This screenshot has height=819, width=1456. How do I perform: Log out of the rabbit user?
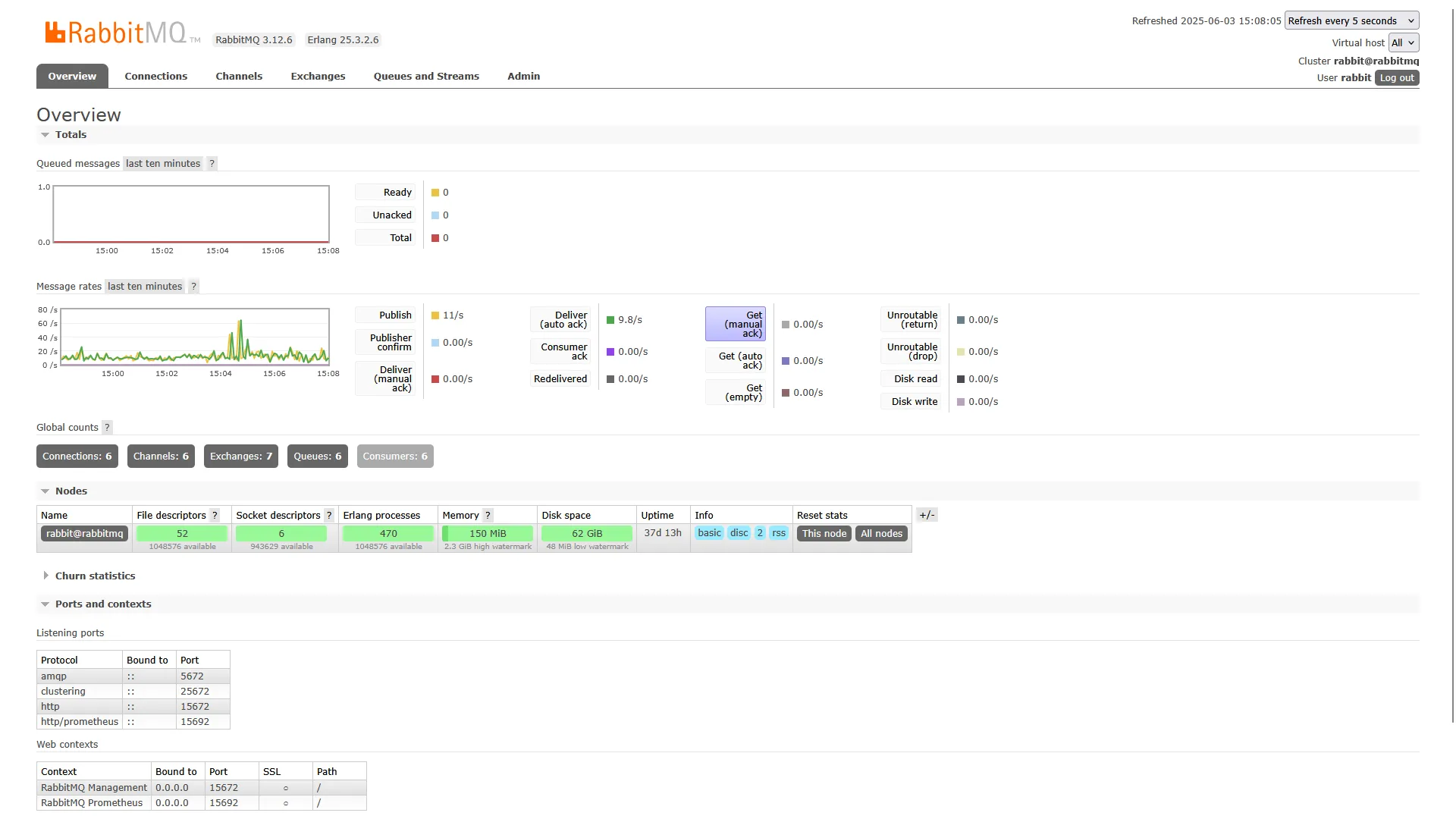(1397, 78)
